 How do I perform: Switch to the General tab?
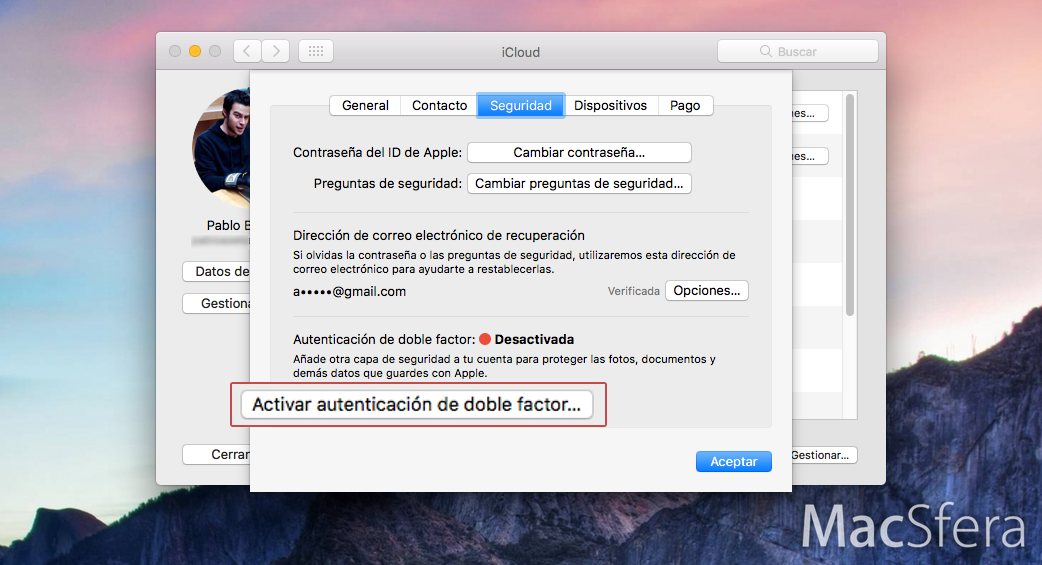click(x=365, y=106)
